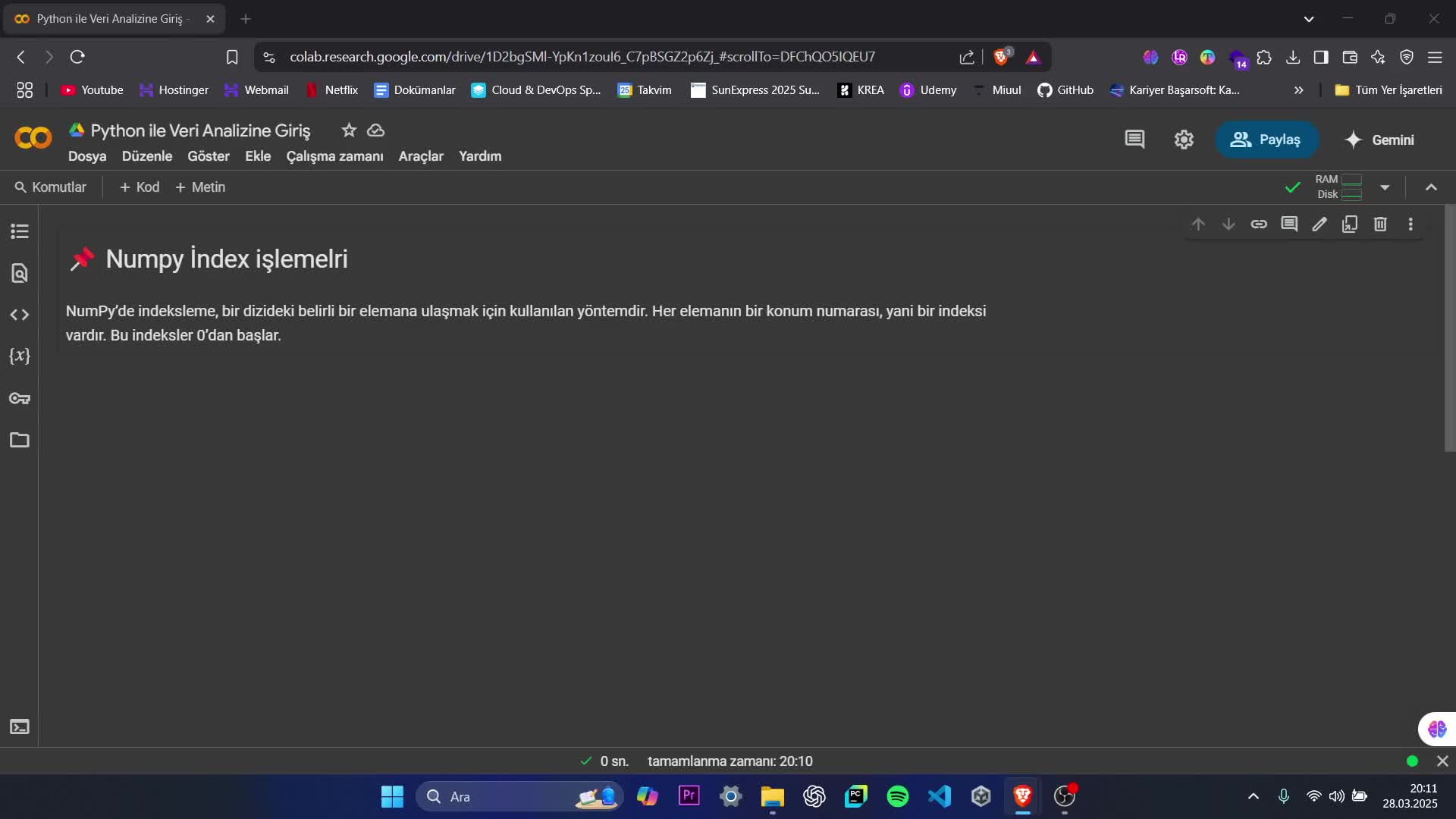The height and width of the screenshot is (819, 1456).
Task: Add a code cell with Kod
Action: pos(140,187)
